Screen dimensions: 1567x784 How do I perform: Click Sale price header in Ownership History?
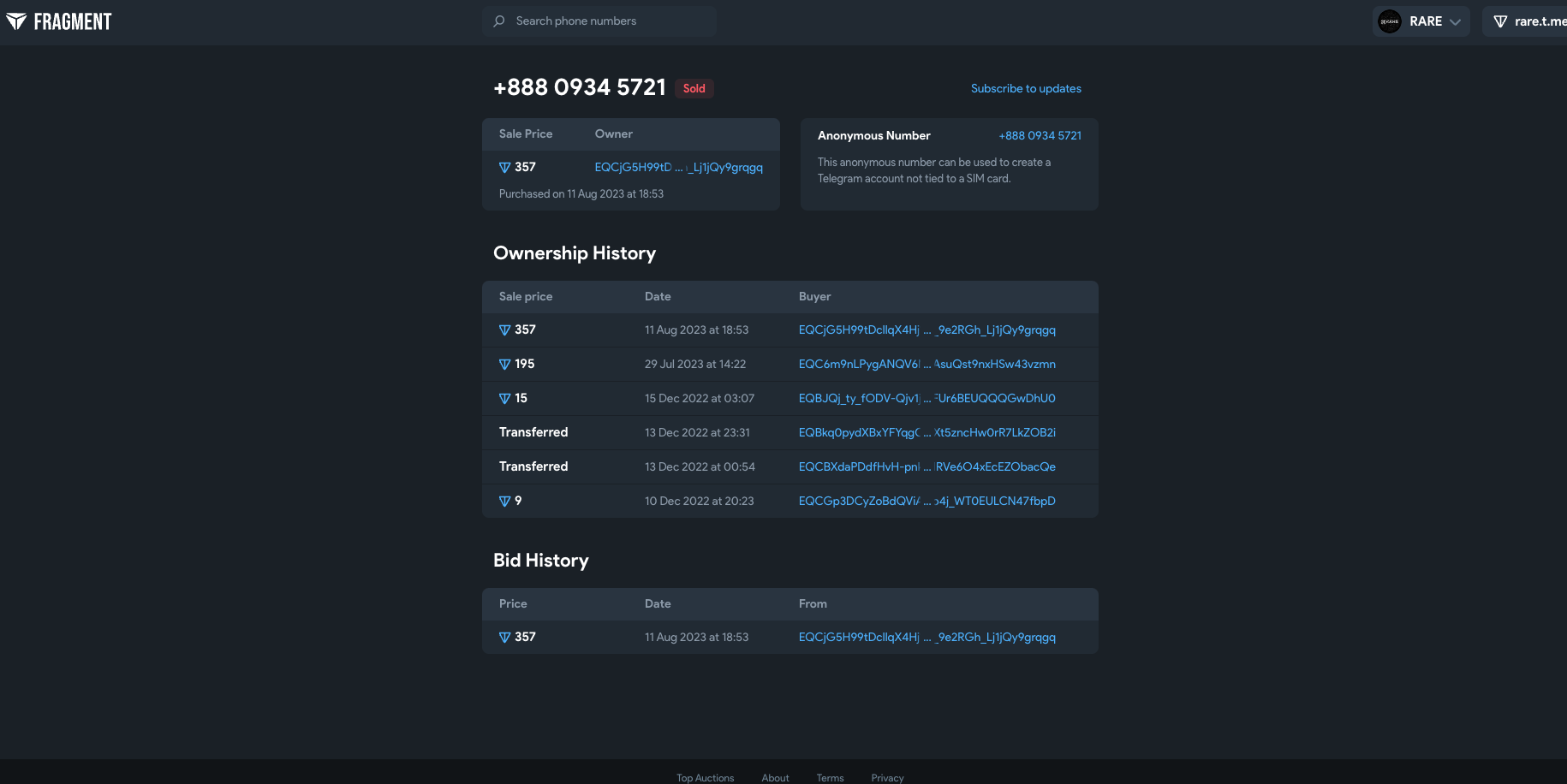[x=526, y=297]
